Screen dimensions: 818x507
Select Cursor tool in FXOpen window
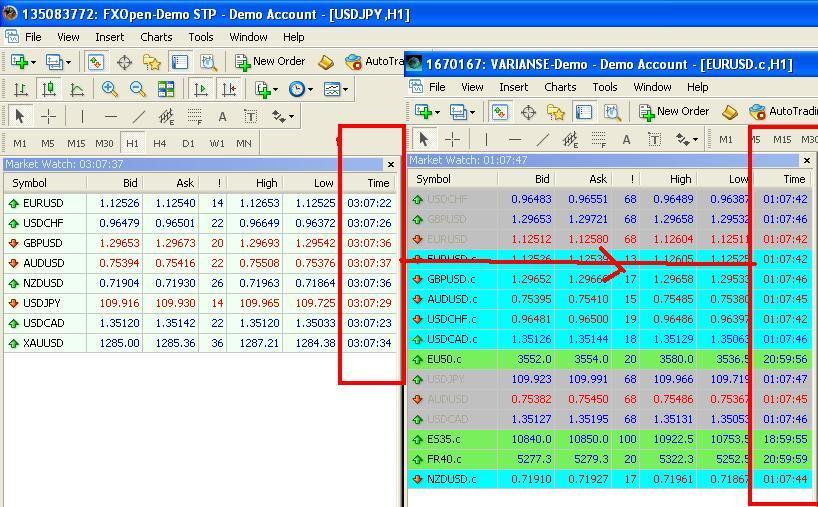[20, 116]
